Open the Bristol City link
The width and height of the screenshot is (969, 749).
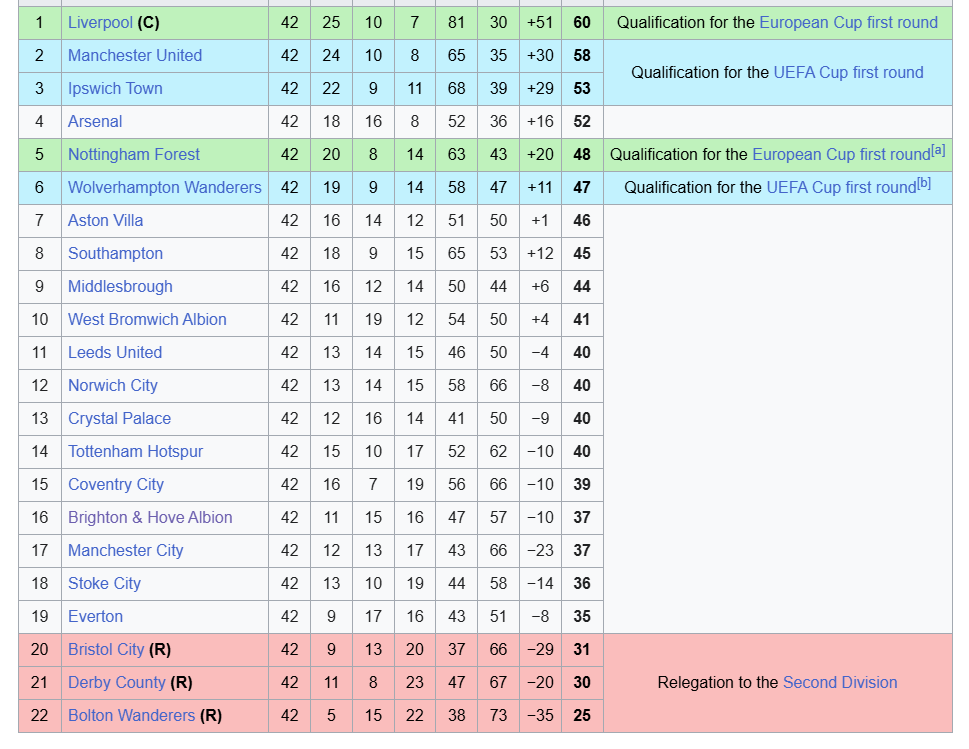pos(106,650)
